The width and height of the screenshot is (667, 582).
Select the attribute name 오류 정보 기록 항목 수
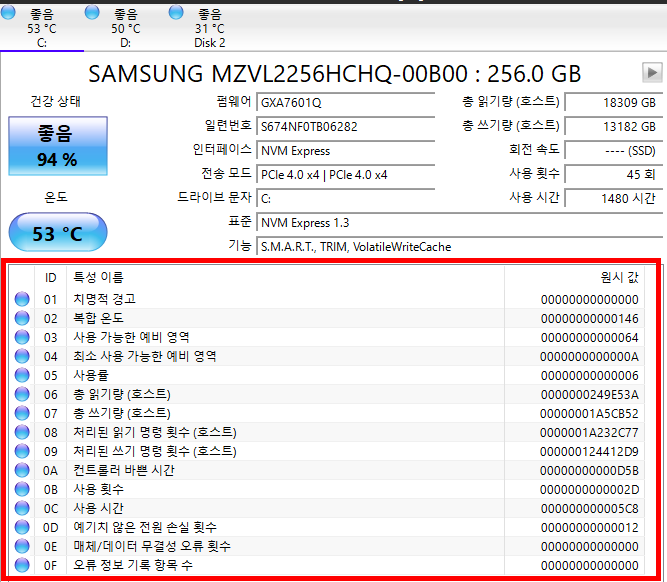tap(133, 565)
